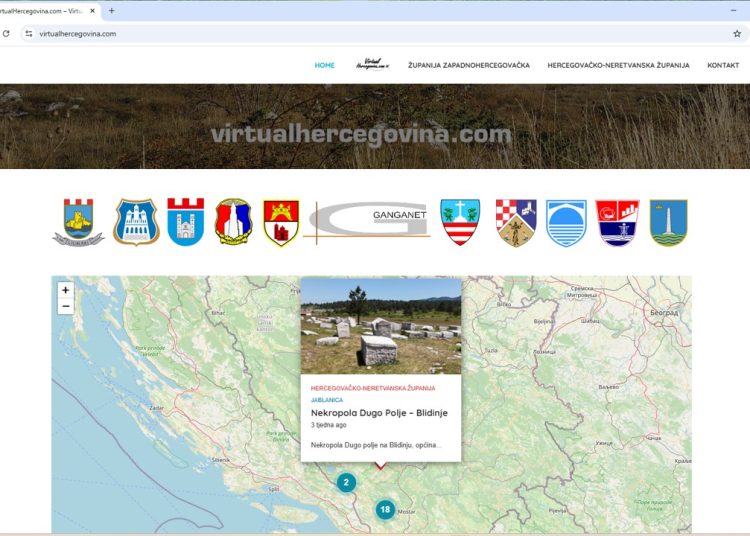The width and height of the screenshot is (750, 536).
Task: Minimize the browser window
Action: [x=733, y=11]
